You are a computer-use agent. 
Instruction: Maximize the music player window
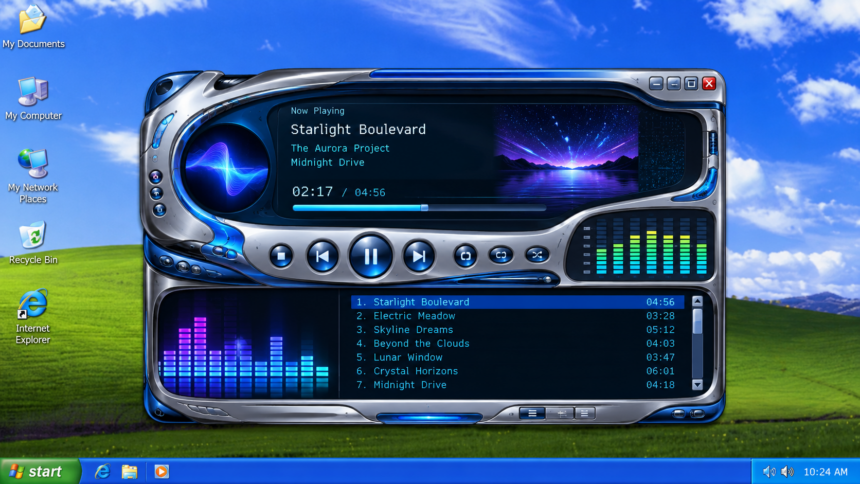pyautogui.click(x=691, y=83)
